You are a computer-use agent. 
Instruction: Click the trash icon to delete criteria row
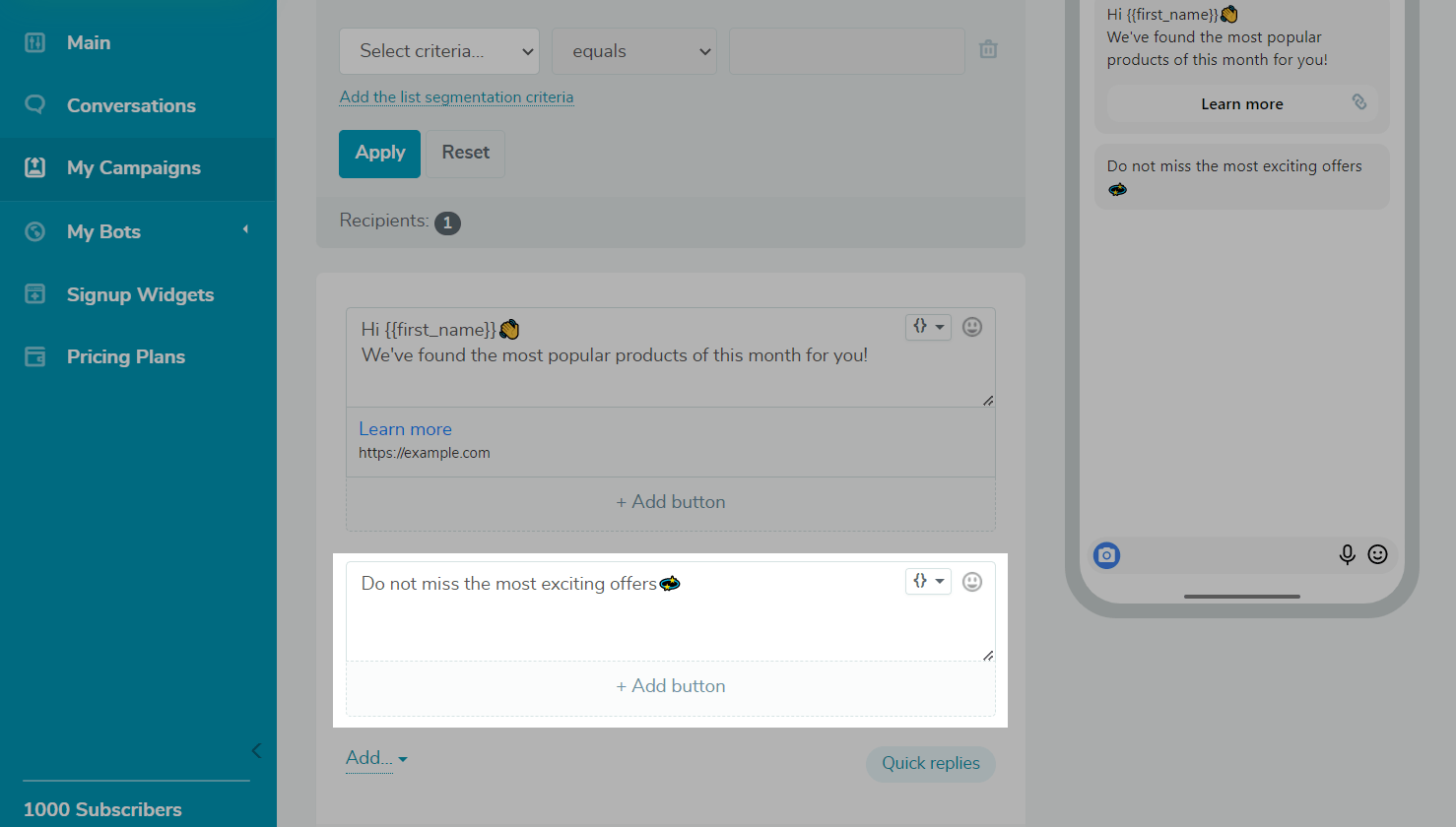pos(988,49)
